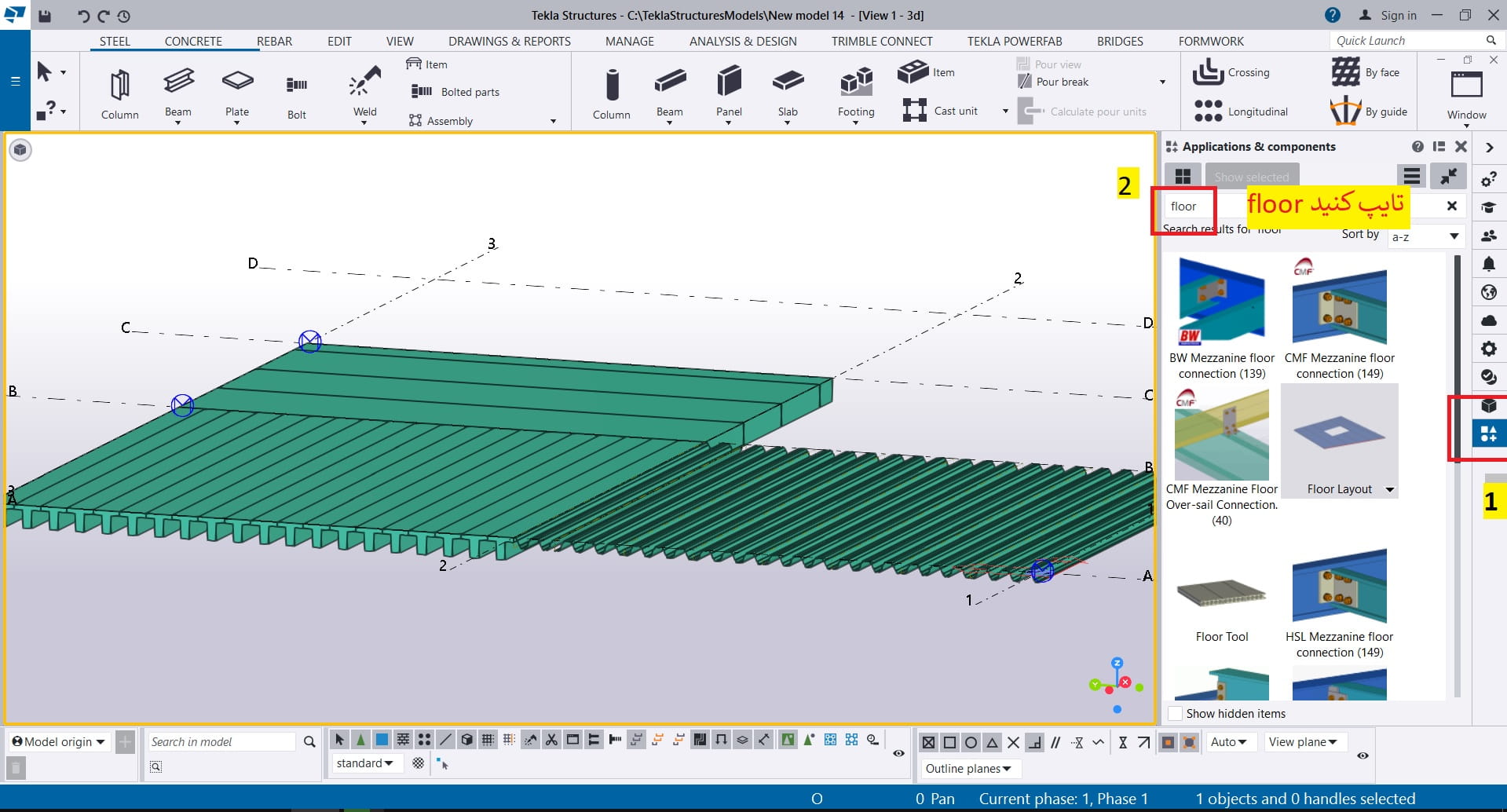Undo the last action
Viewport: 1507px width, 812px height.
[x=83, y=16]
